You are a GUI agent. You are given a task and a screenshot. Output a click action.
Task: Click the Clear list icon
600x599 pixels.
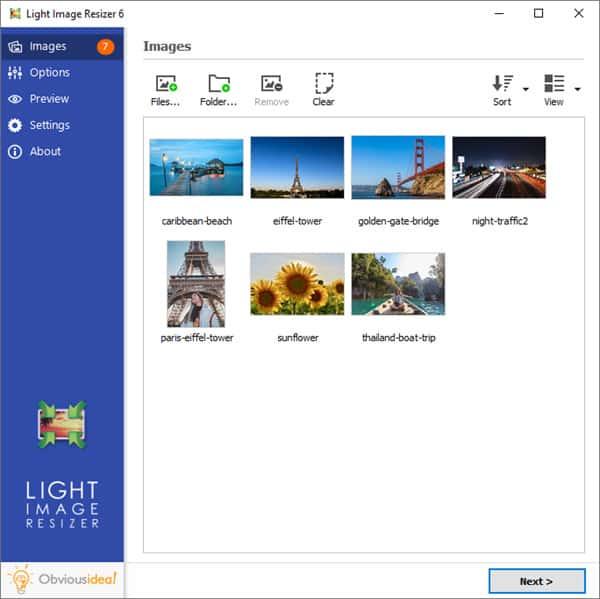click(x=323, y=84)
